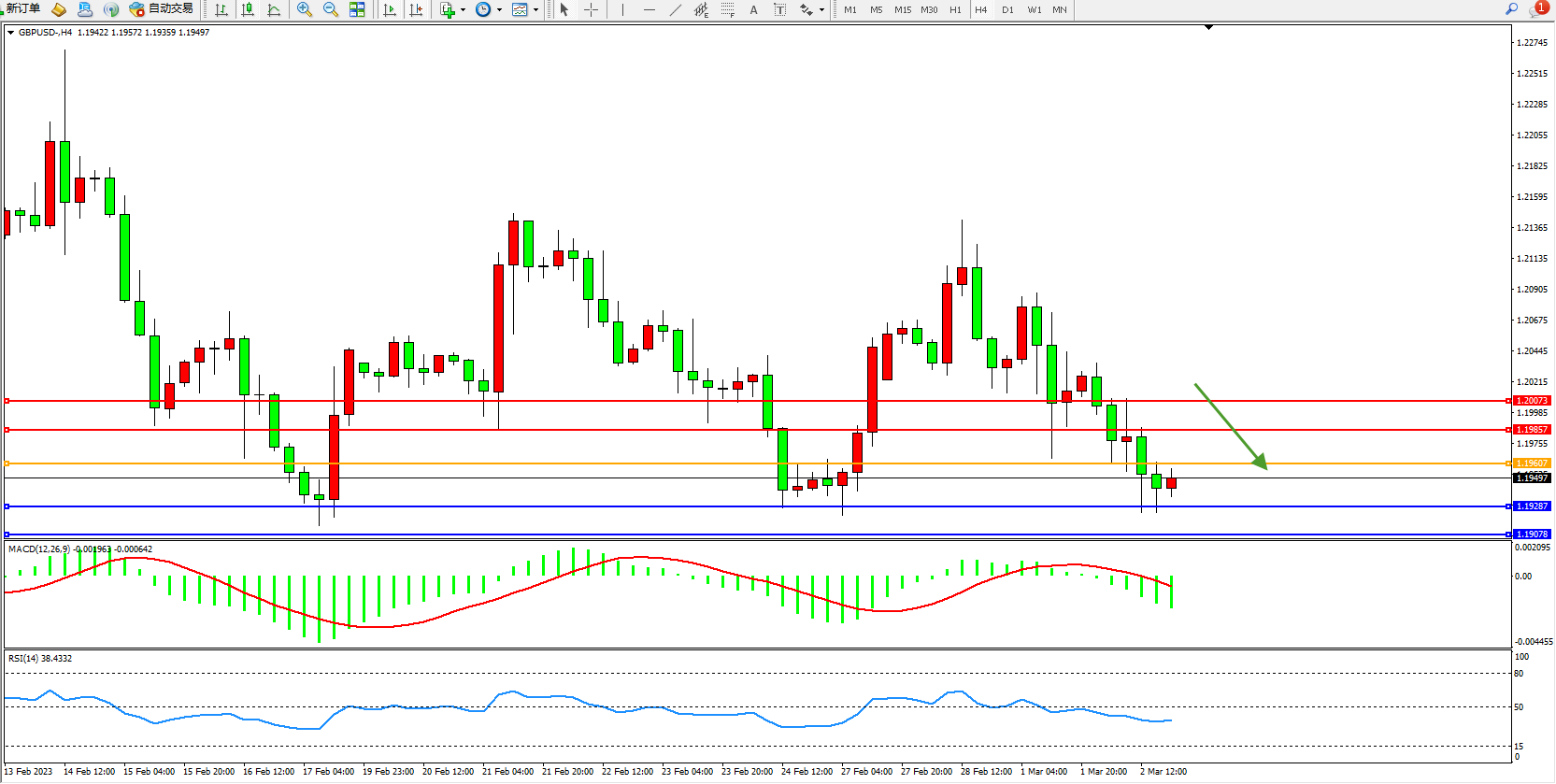The width and height of the screenshot is (1556, 784).
Task: Switch to the D1 timeframe
Action: [x=1007, y=9]
